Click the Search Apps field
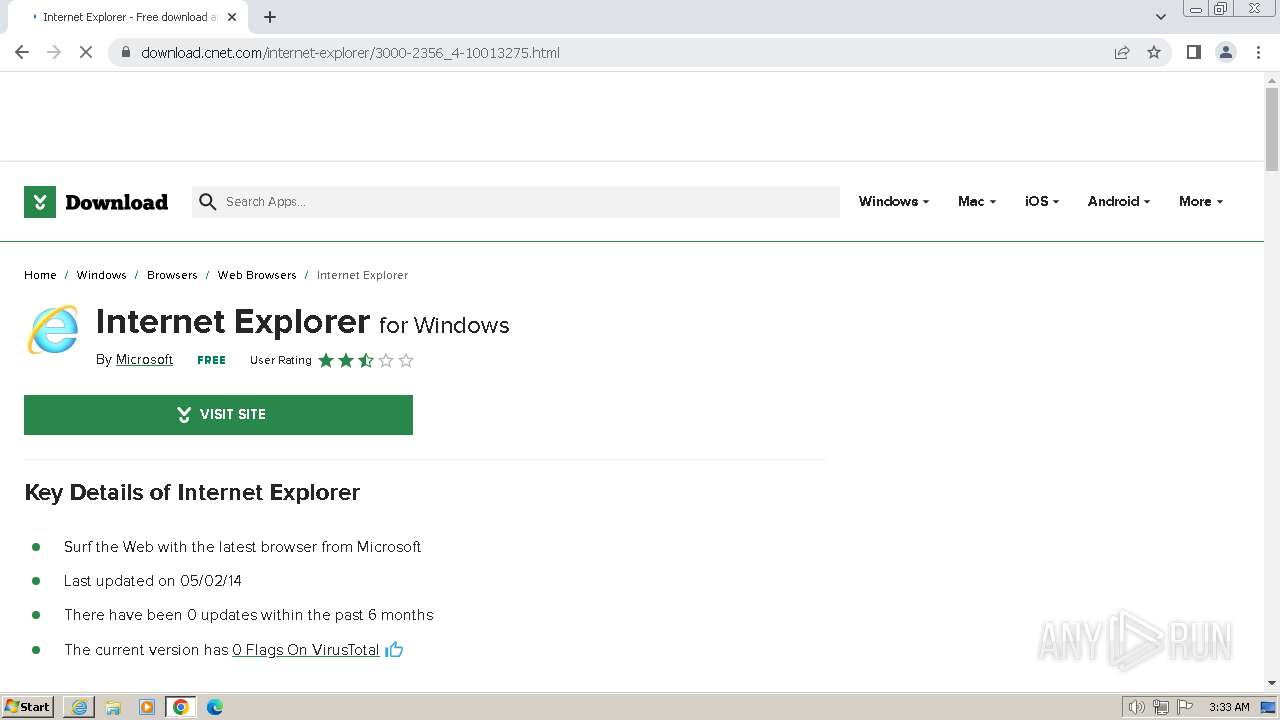 [516, 202]
